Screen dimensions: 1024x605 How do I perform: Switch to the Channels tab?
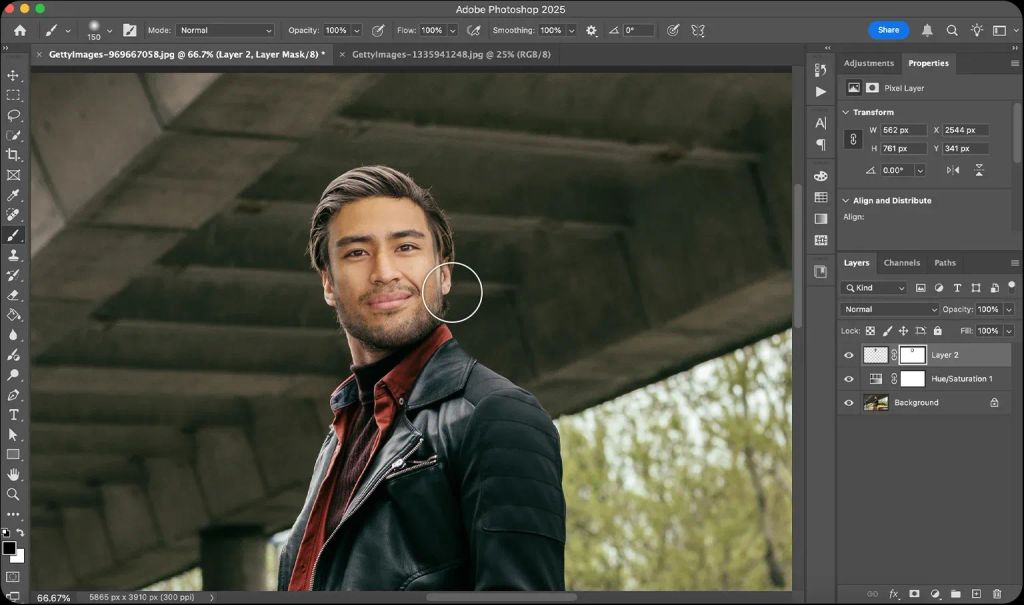(901, 263)
